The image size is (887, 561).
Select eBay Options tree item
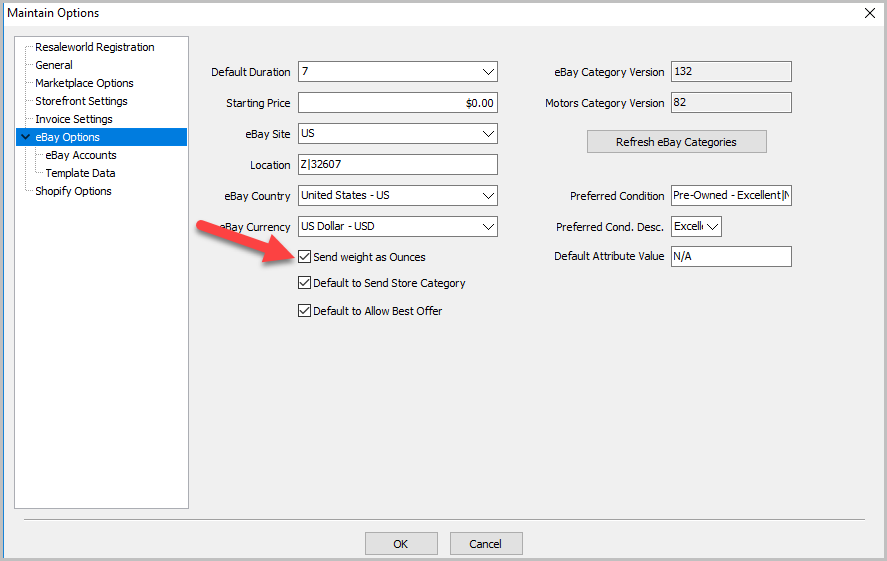click(67, 137)
